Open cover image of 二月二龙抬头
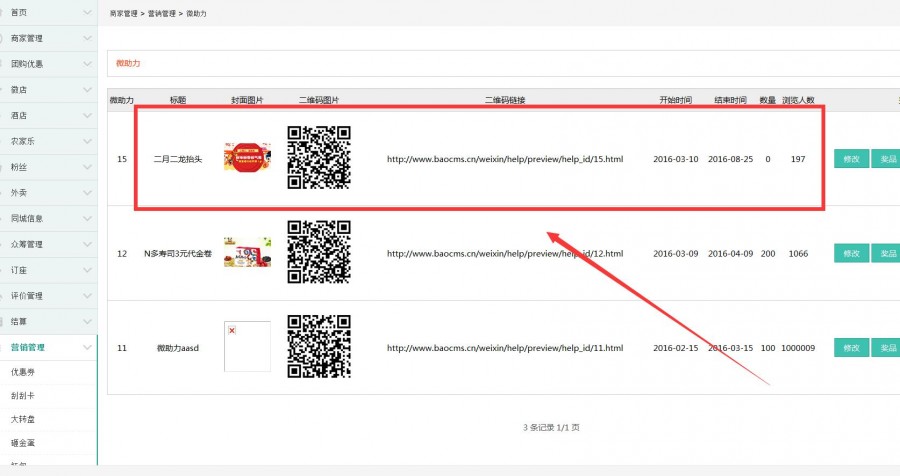 (247, 157)
